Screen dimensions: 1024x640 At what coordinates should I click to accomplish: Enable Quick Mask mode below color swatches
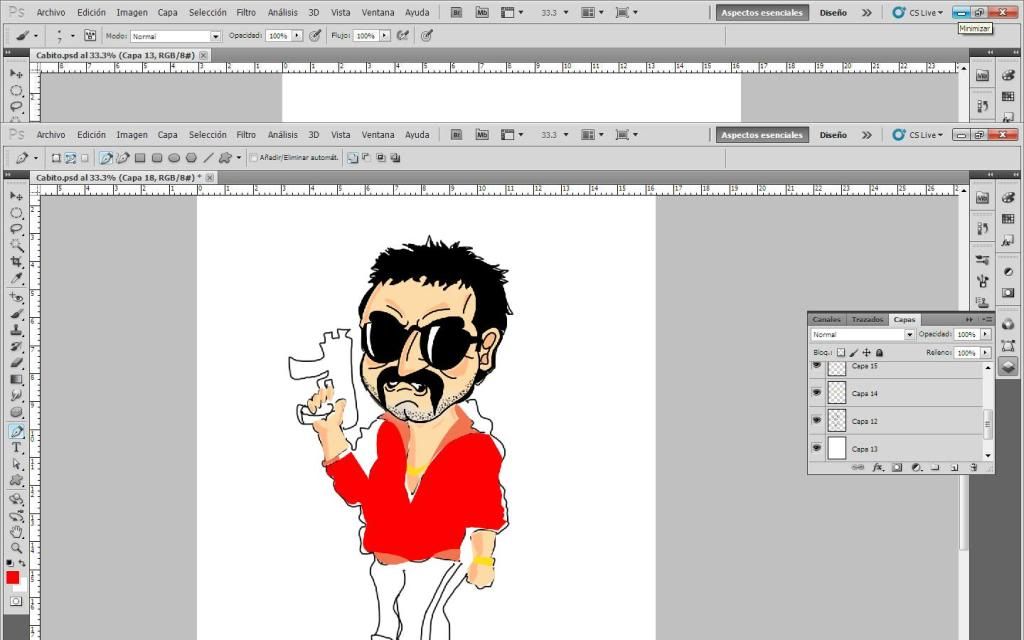coord(16,601)
